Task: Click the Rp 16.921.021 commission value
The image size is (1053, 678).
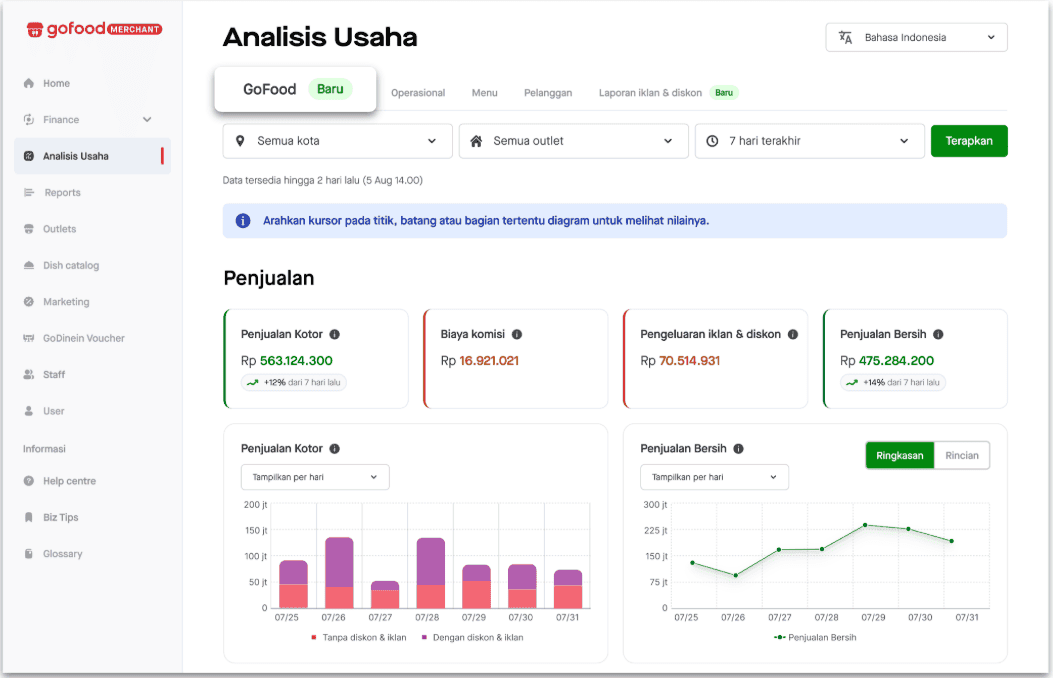Action: (x=479, y=360)
